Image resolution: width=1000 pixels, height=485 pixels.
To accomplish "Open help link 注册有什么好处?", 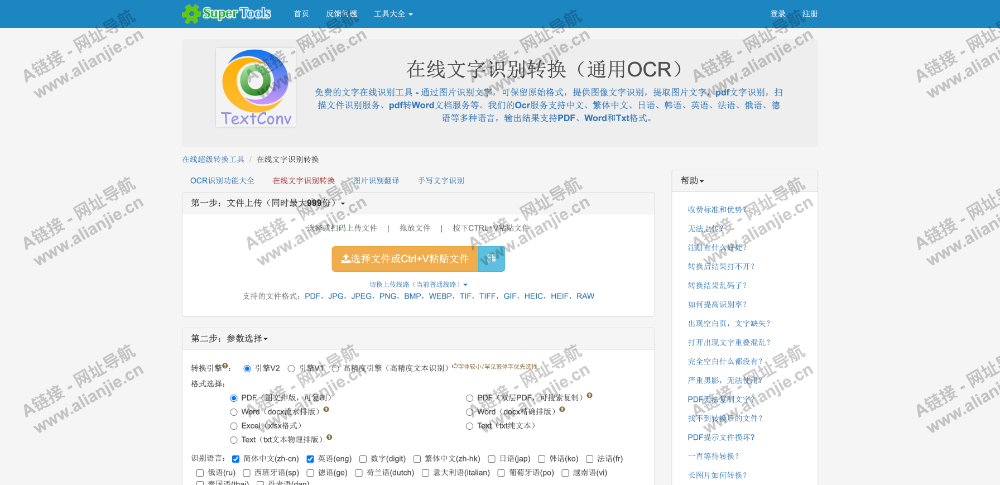I will [717, 248].
